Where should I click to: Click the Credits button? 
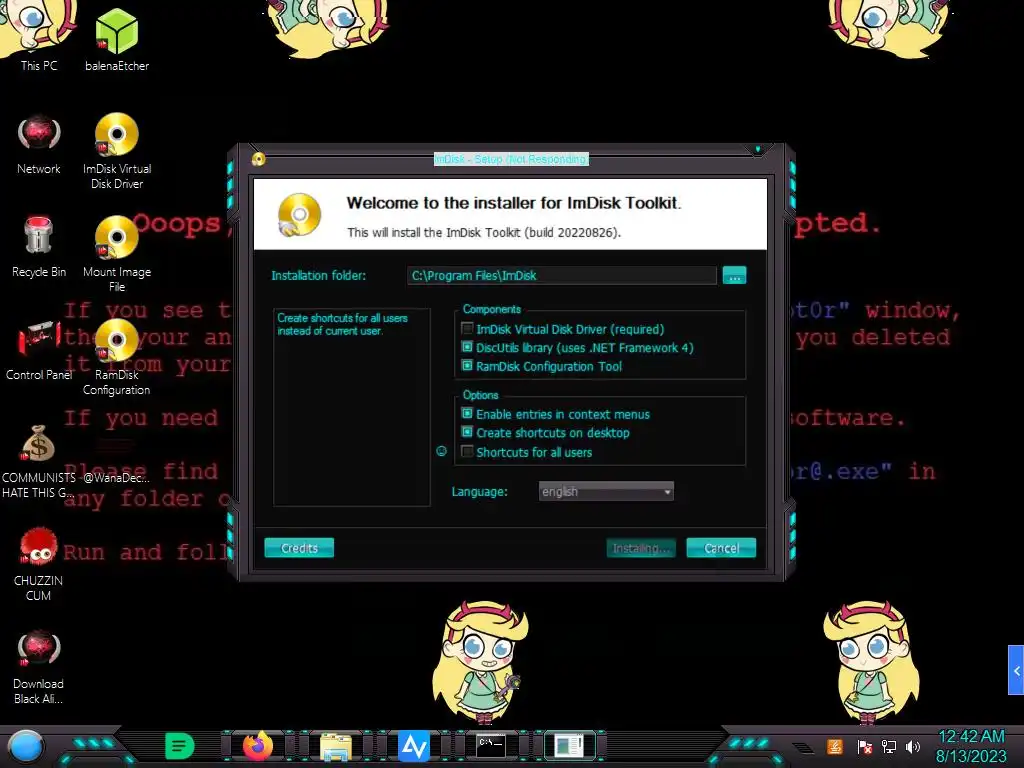[299, 548]
